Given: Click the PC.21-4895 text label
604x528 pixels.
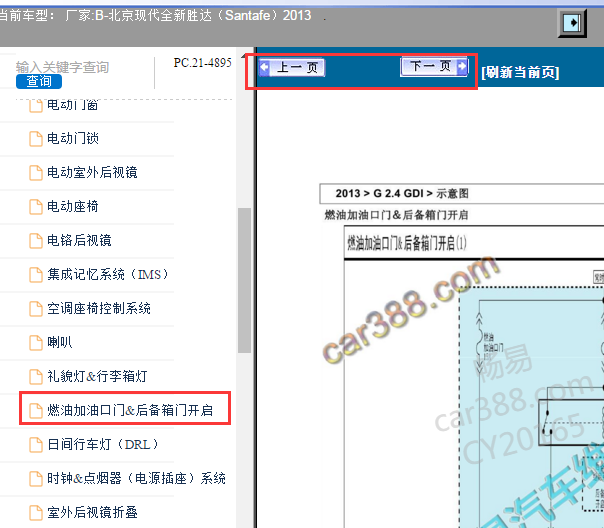Looking at the screenshot, I should pyautogui.click(x=202, y=62).
